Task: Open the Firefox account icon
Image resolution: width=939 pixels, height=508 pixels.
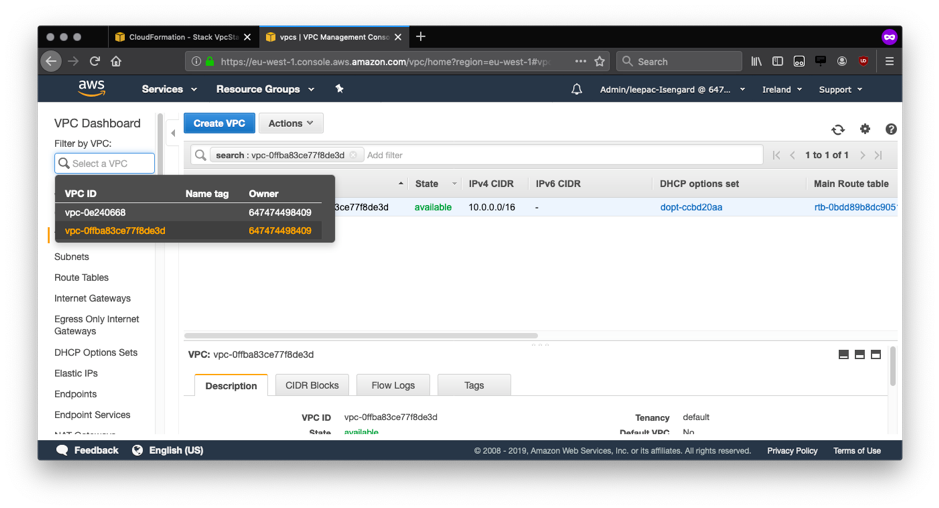Action: coord(842,61)
